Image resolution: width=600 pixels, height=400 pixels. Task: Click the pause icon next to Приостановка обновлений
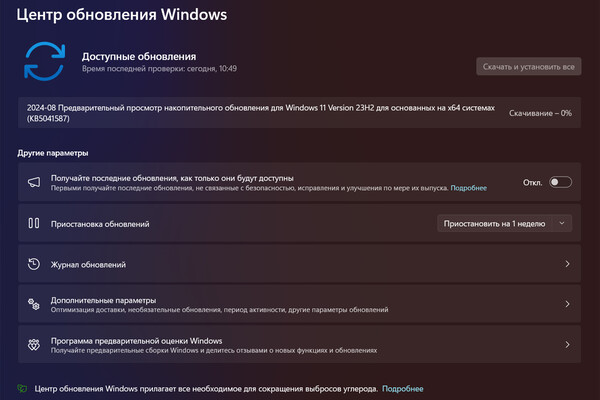[x=33, y=224]
